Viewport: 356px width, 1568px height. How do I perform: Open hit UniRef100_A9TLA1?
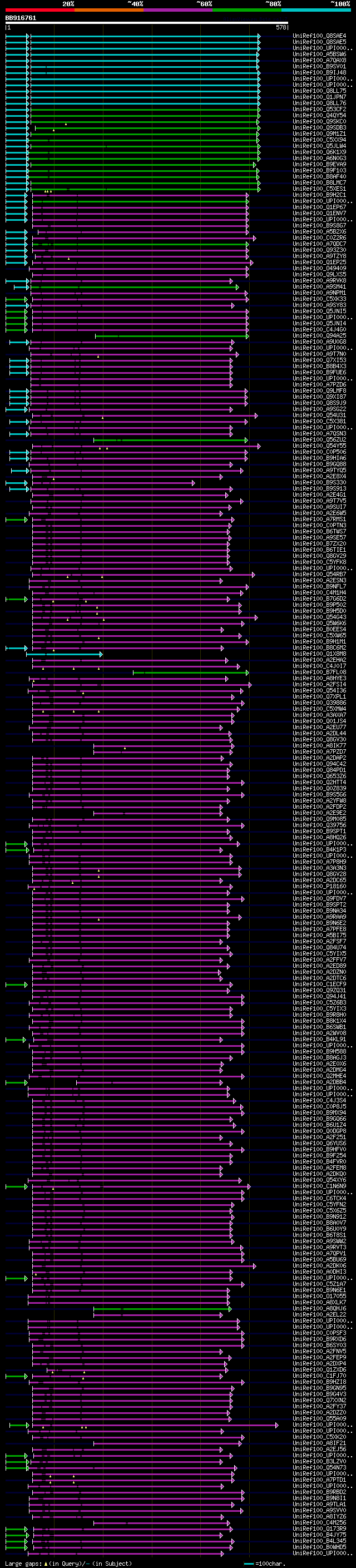tap(319, 1504)
